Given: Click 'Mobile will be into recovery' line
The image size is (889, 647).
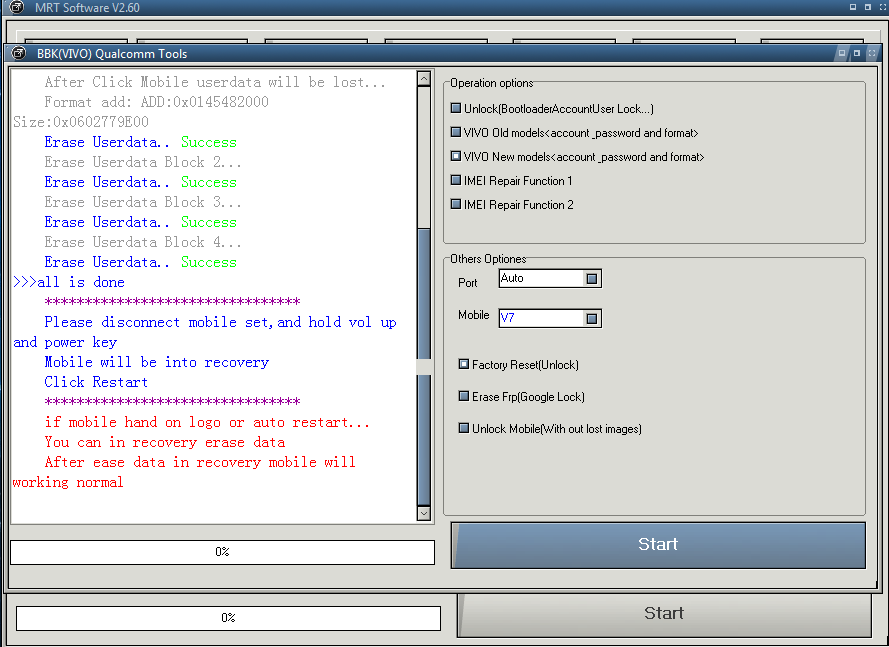Looking at the screenshot, I should point(156,362).
